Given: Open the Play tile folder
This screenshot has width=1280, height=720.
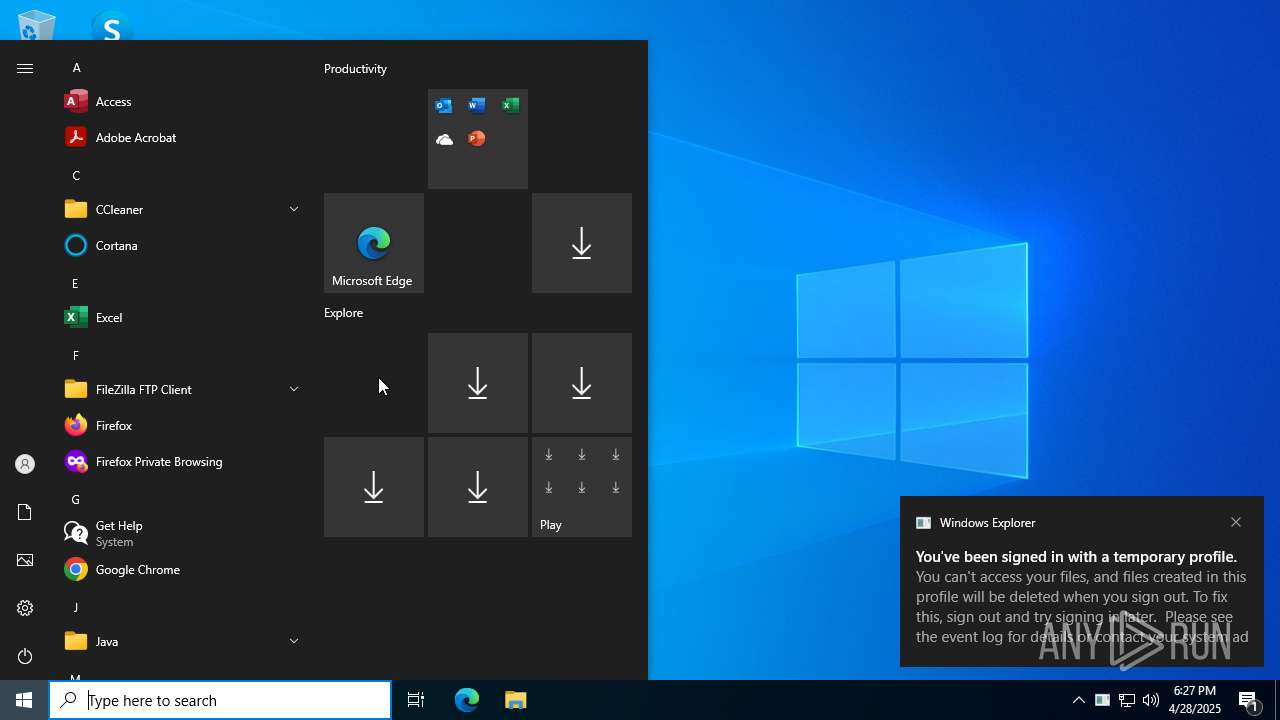Looking at the screenshot, I should [x=582, y=487].
